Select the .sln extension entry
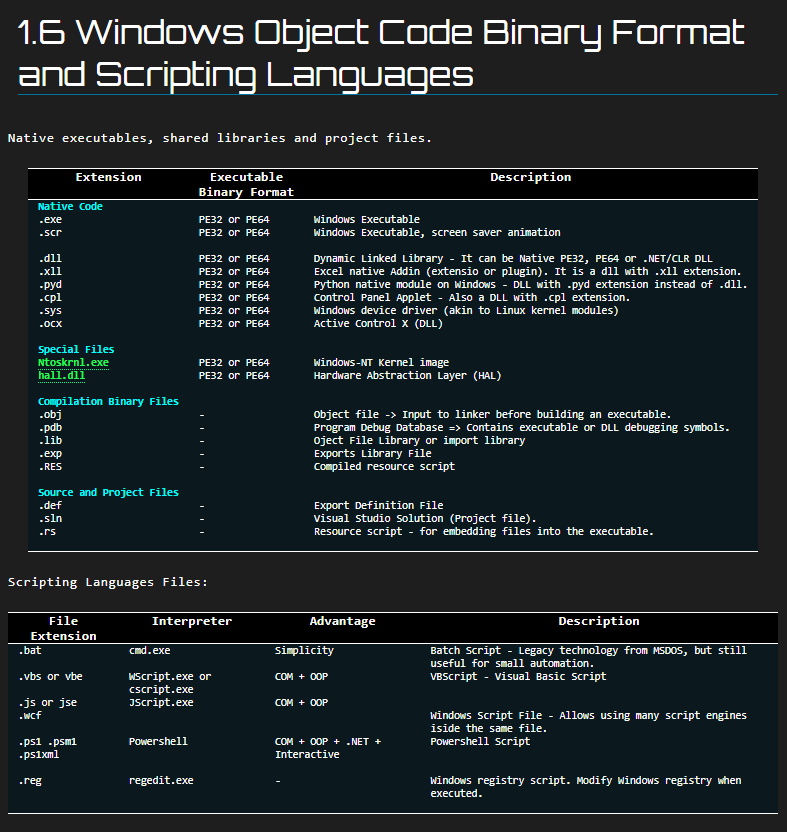 (50, 518)
